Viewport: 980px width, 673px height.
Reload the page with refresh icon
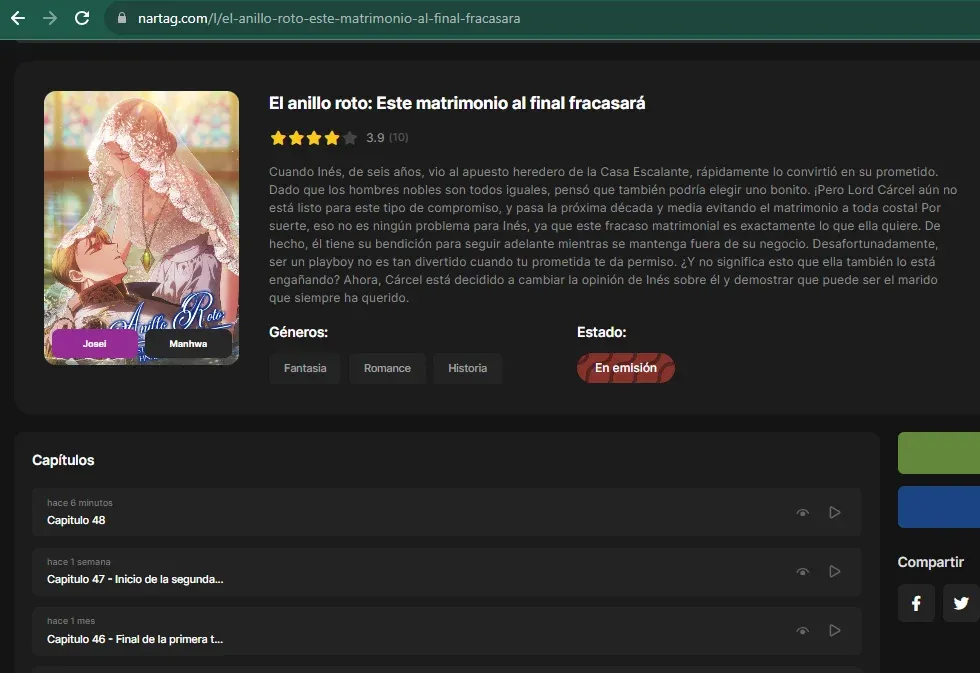[x=82, y=18]
